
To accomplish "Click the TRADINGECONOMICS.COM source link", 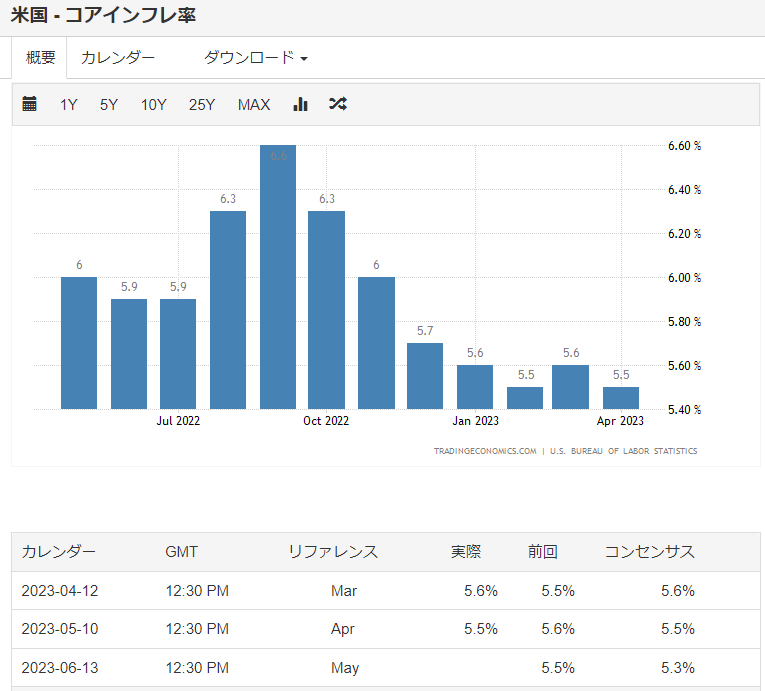I will click(x=485, y=451).
